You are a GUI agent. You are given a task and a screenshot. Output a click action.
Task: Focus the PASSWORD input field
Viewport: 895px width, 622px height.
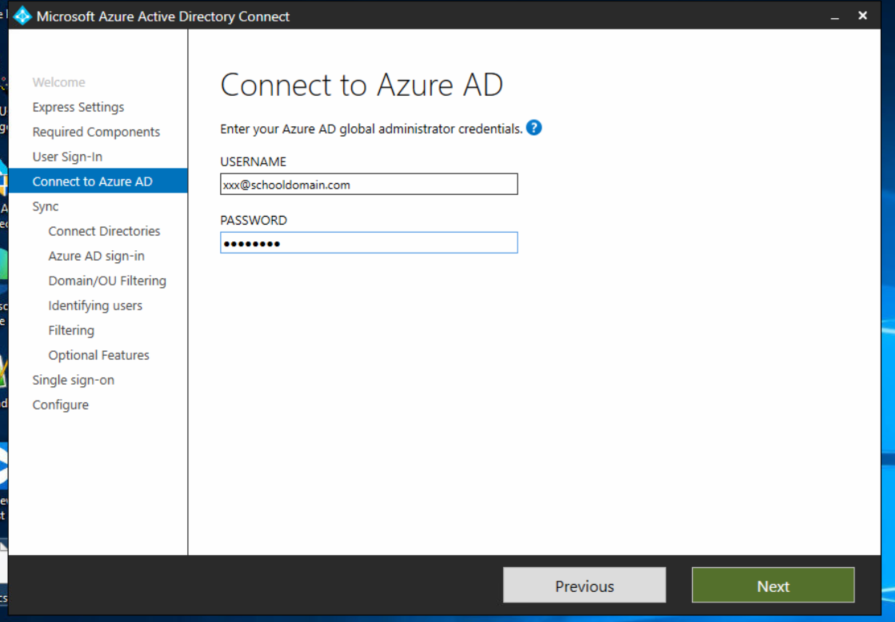click(x=369, y=243)
